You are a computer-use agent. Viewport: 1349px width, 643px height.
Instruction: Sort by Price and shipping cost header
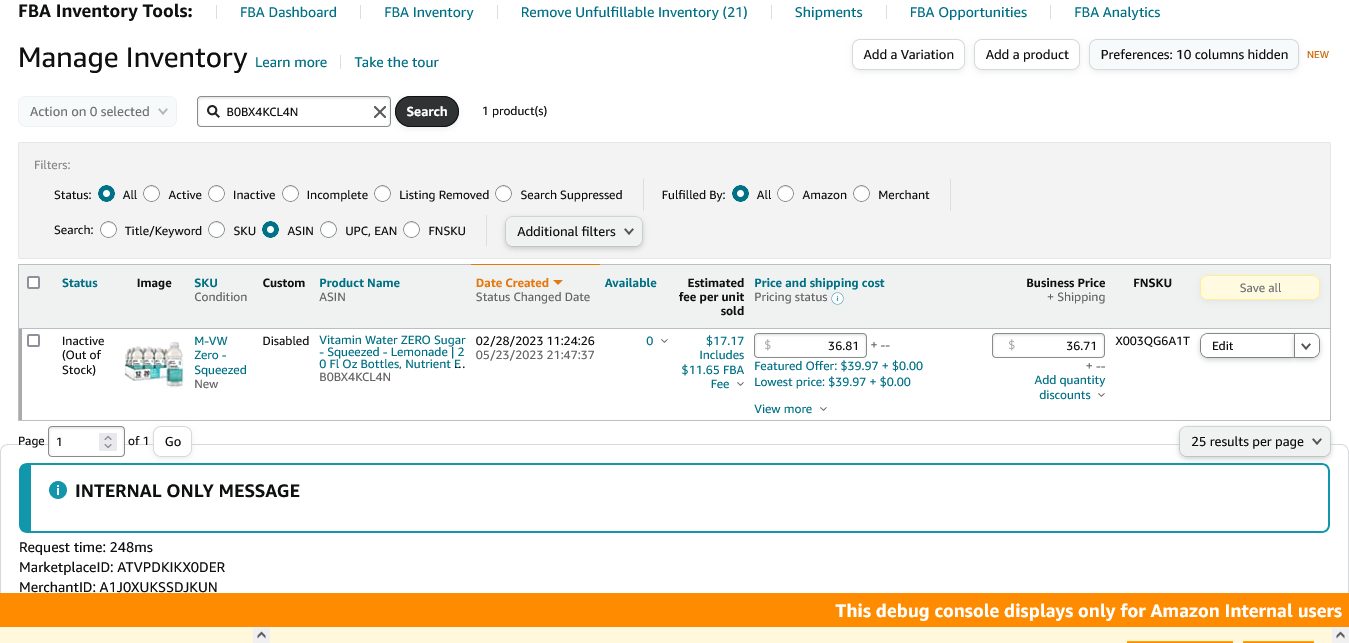point(819,283)
